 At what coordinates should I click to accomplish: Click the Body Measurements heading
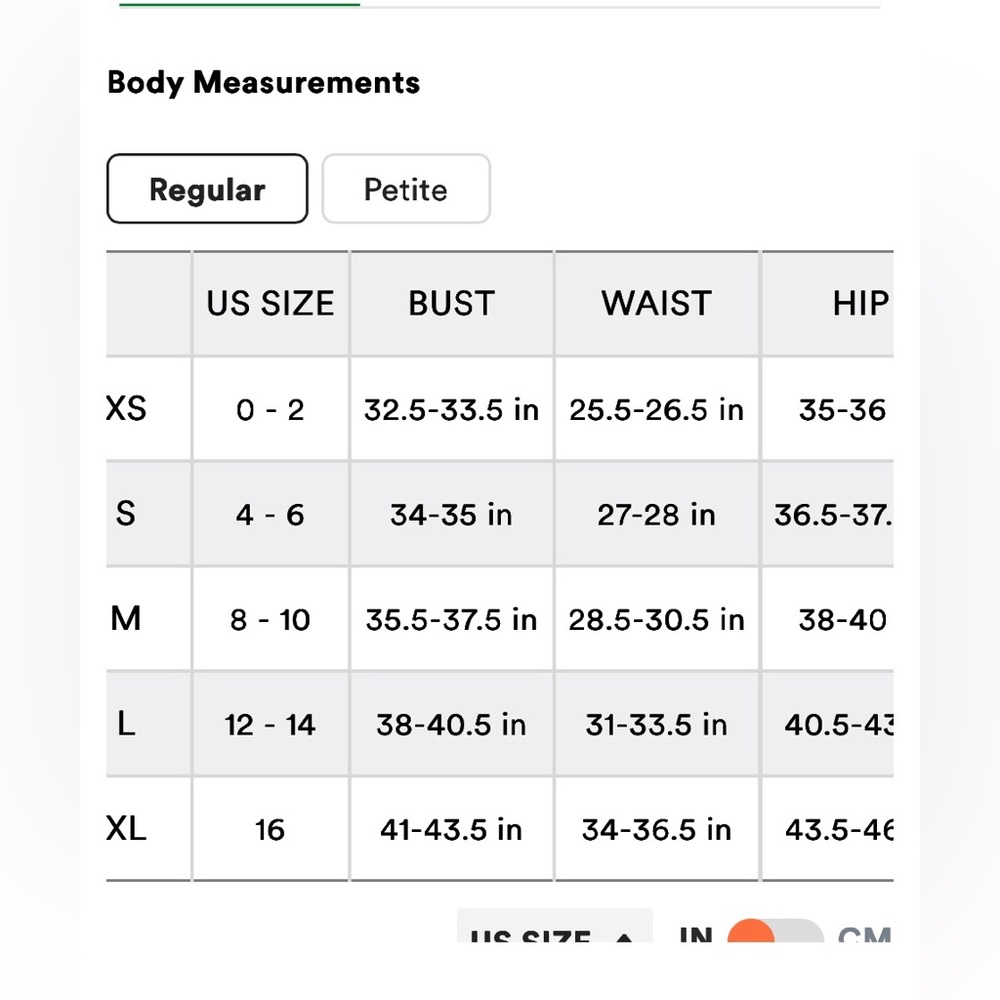[263, 83]
